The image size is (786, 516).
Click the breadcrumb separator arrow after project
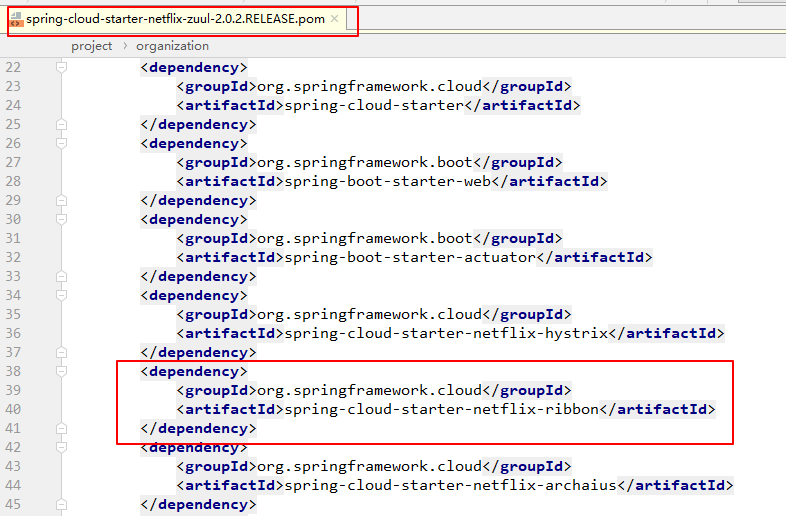125,46
